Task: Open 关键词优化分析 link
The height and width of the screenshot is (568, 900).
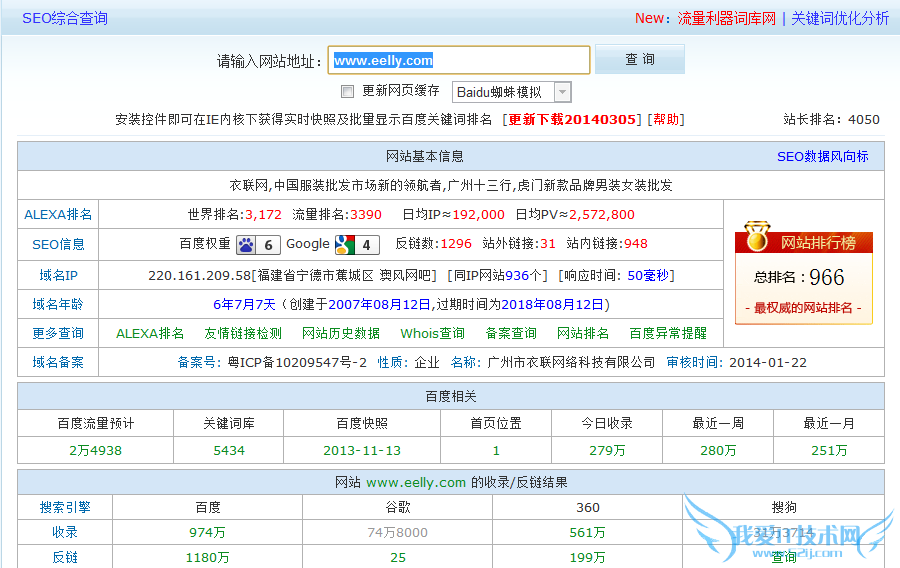Action: point(840,18)
